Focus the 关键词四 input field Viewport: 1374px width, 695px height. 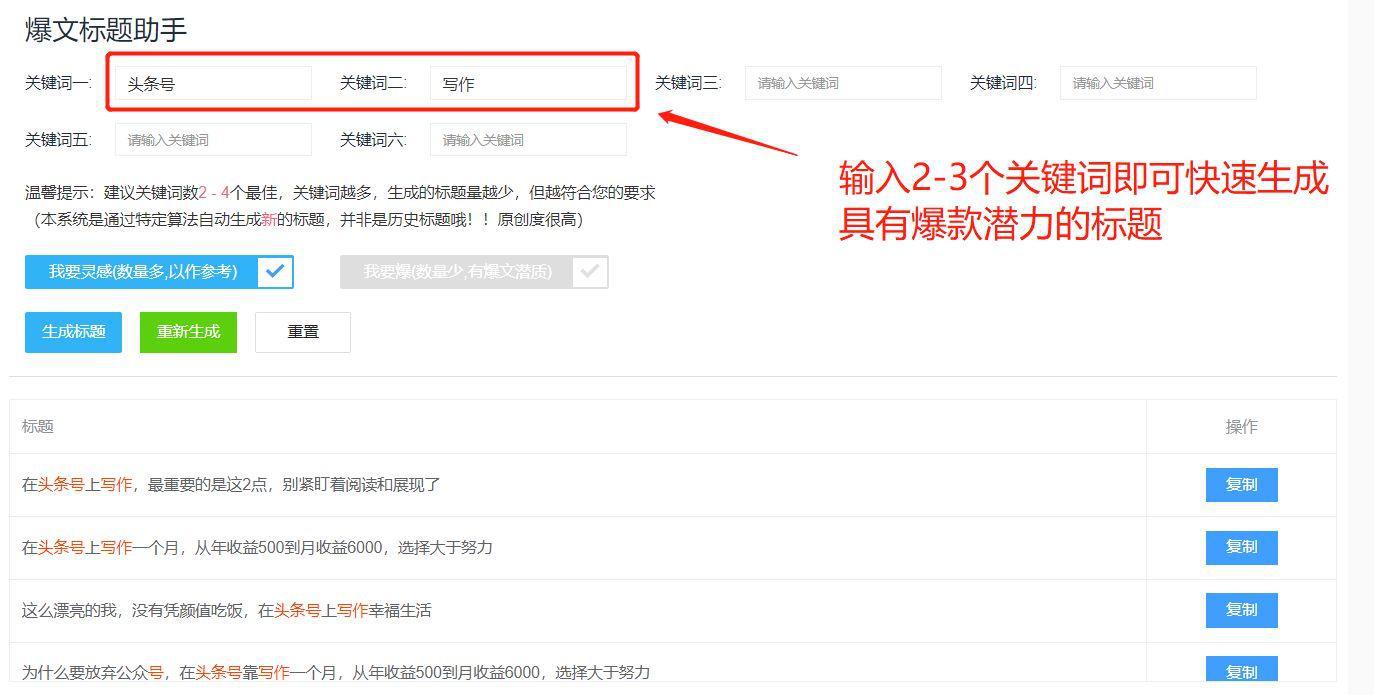point(1158,83)
